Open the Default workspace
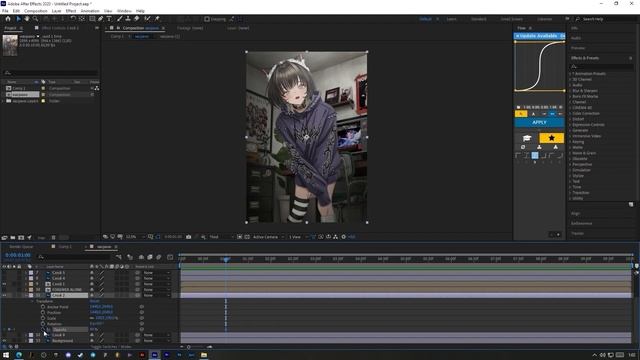The height and width of the screenshot is (360, 640). (425, 19)
